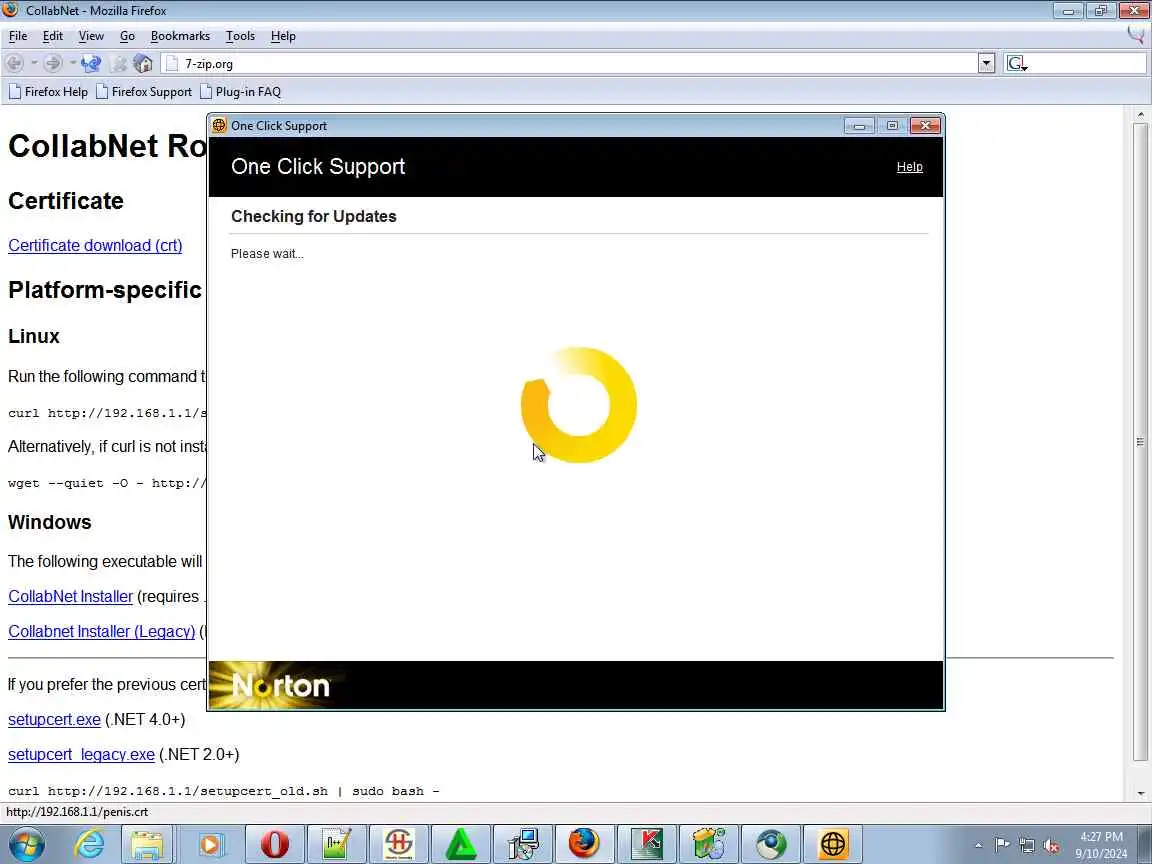Open the Google search engine selector
Screen dimensions: 1152x864
point(1017,64)
